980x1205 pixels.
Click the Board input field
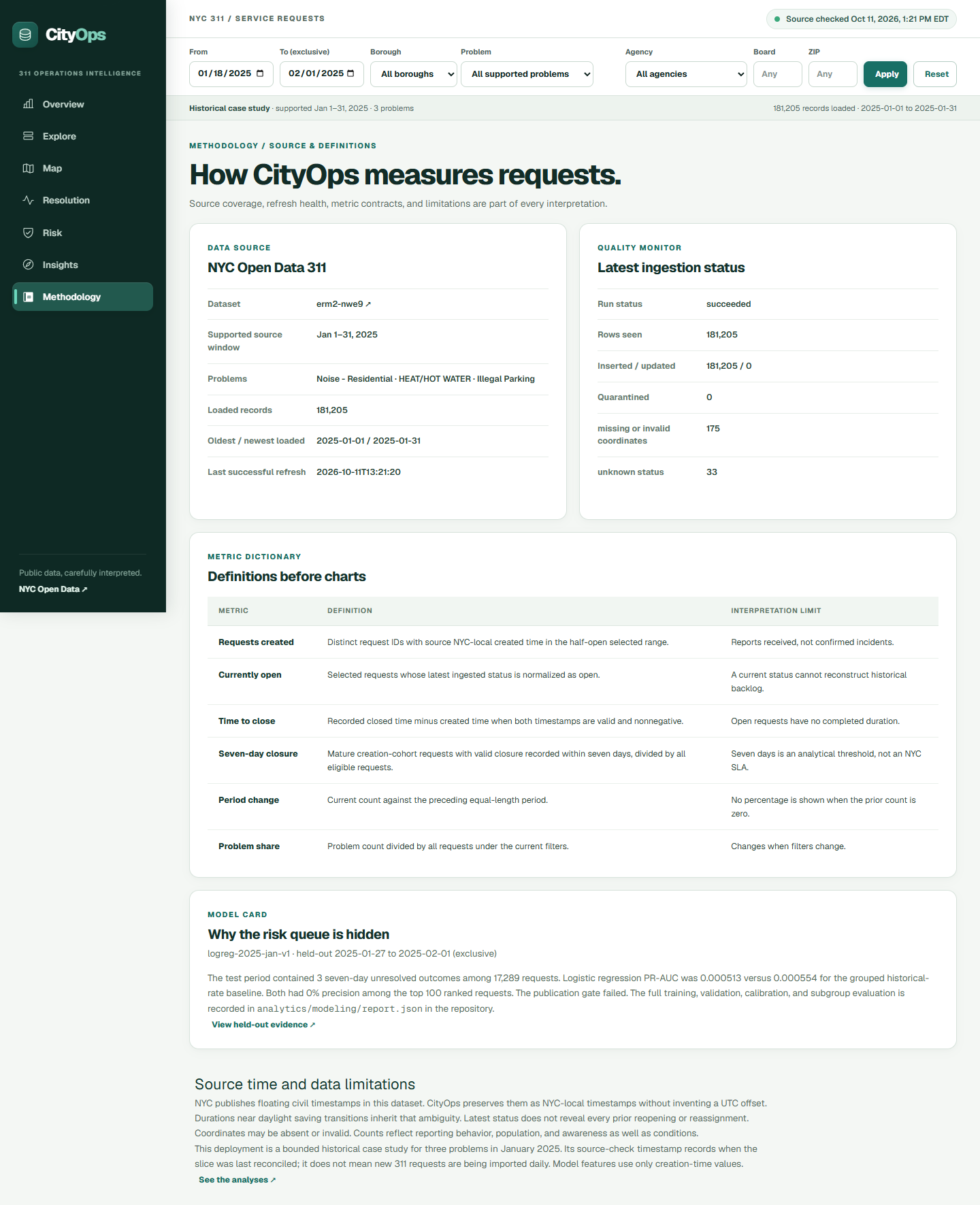[x=778, y=74]
